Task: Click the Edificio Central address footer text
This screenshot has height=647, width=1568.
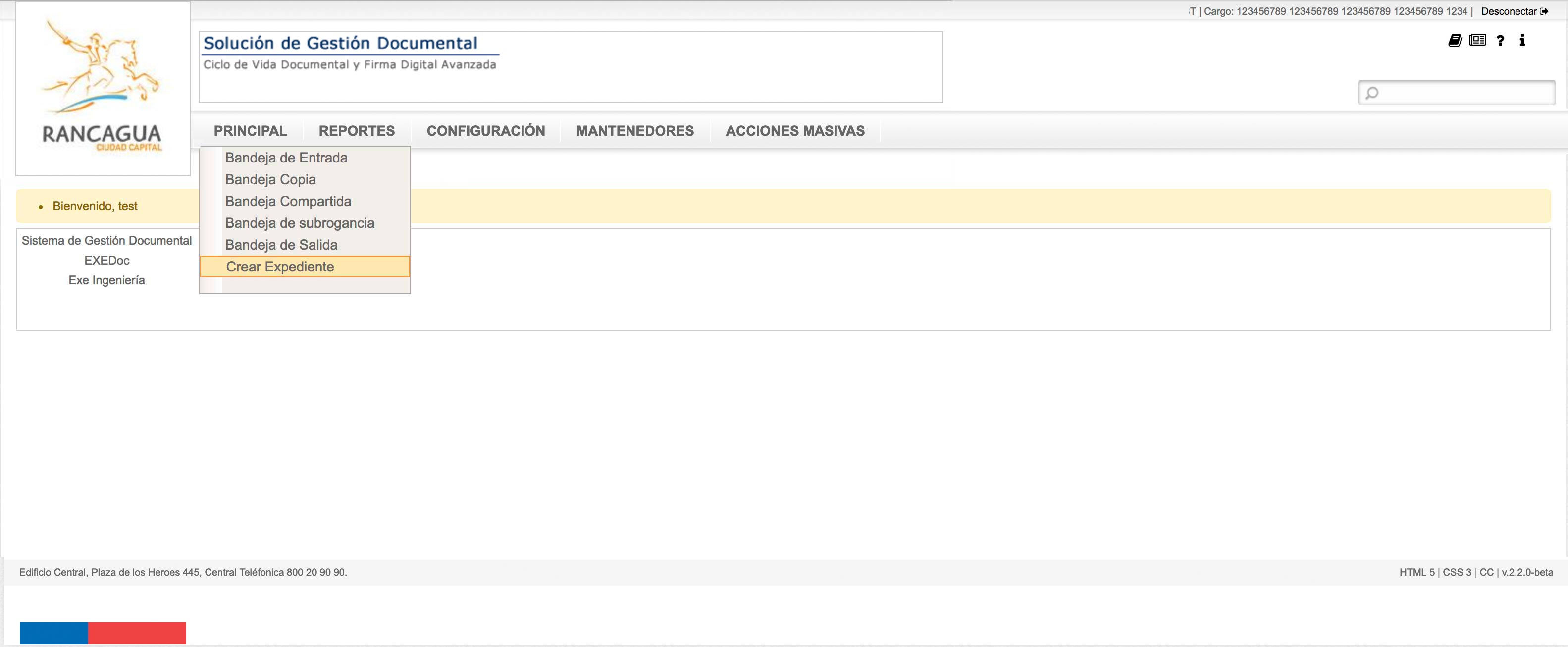Action: click(183, 572)
